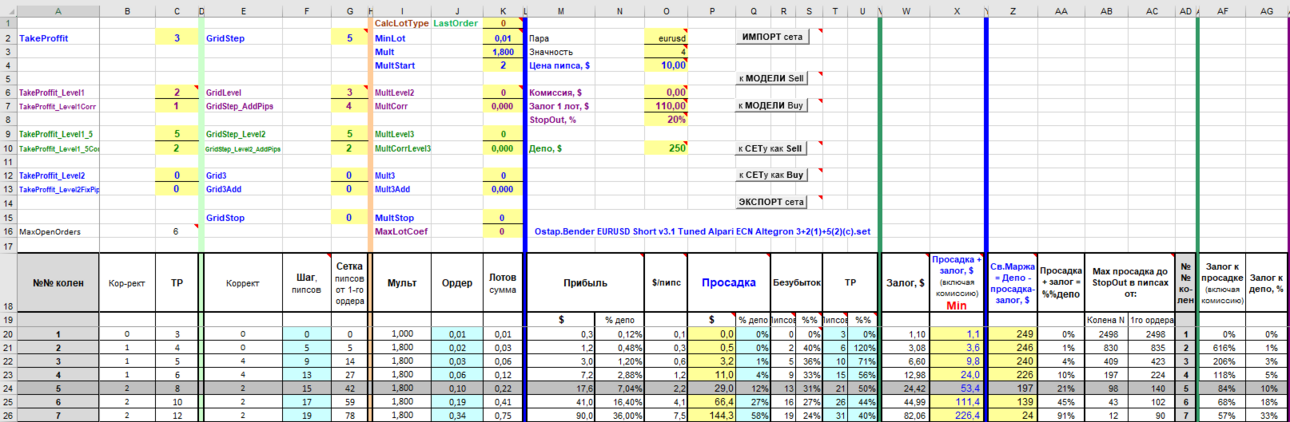Select the GridLevel label cell

tap(244, 92)
